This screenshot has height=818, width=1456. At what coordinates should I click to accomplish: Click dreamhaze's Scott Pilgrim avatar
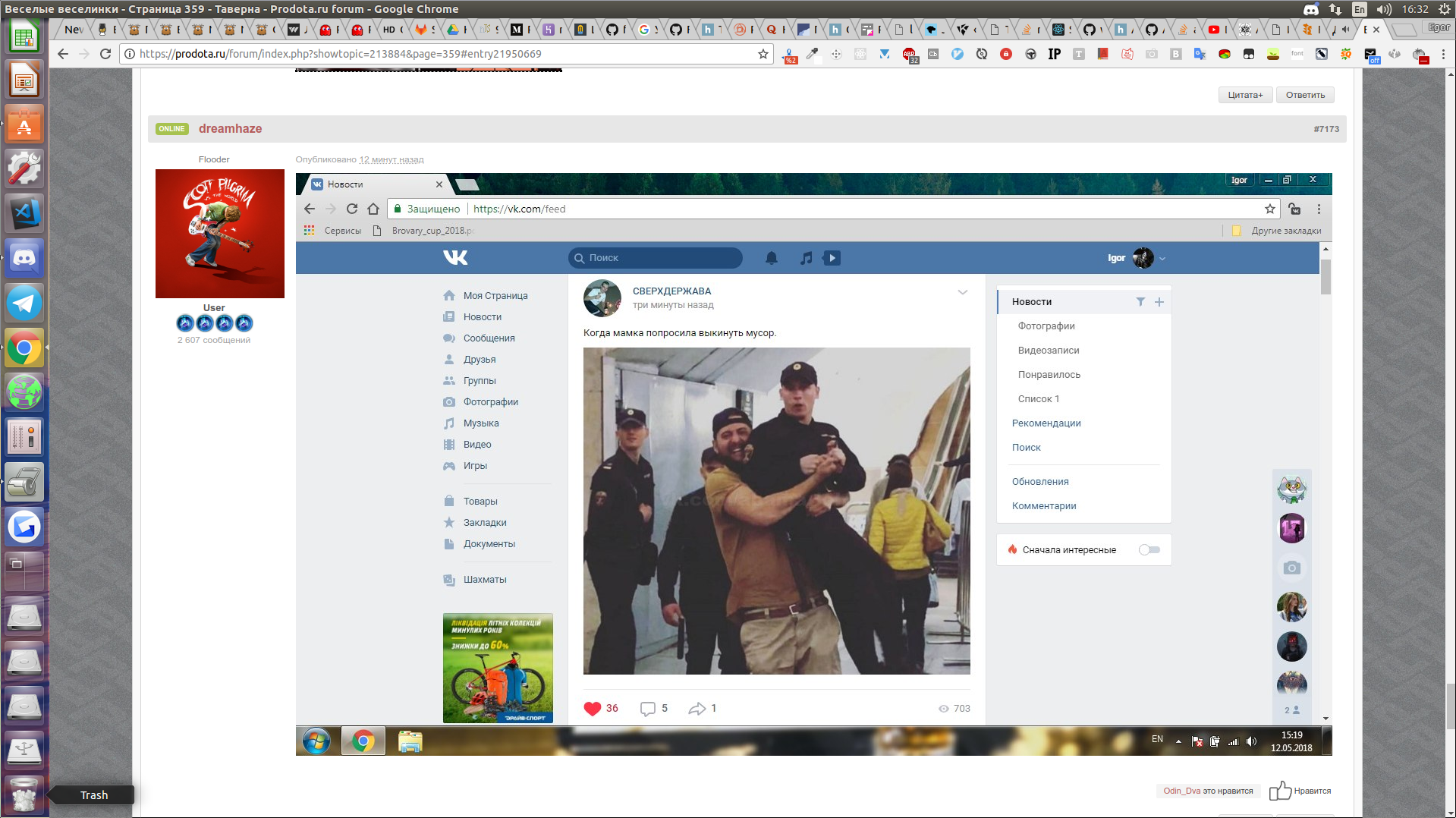tap(220, 234)
